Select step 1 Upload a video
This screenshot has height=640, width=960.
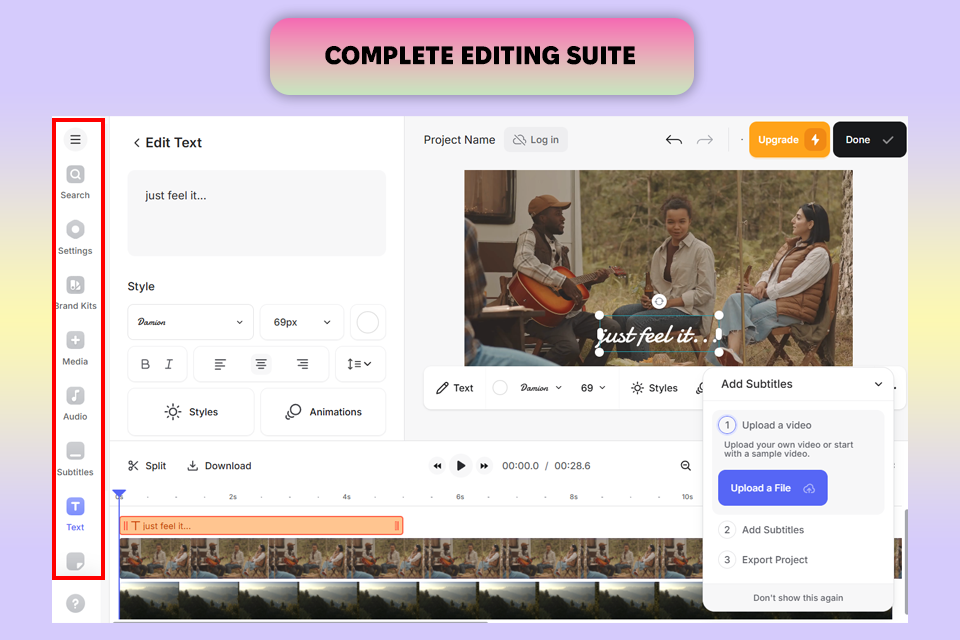776,425
